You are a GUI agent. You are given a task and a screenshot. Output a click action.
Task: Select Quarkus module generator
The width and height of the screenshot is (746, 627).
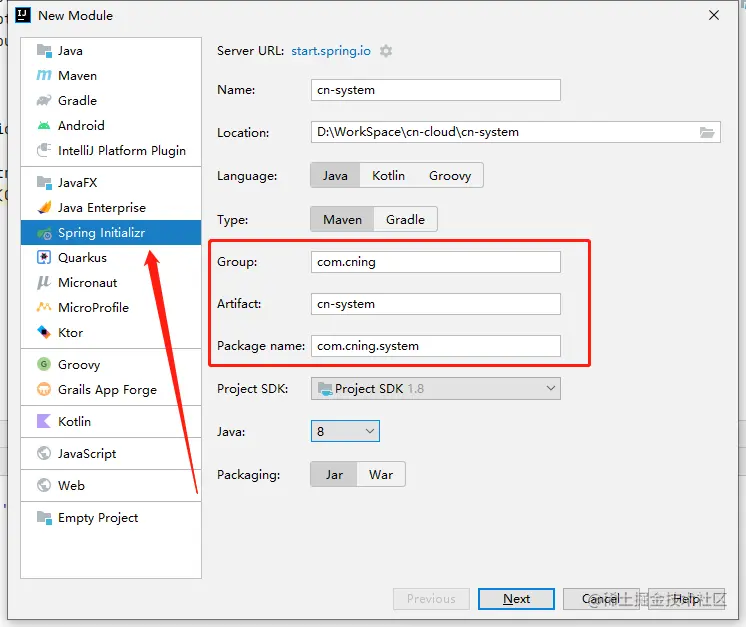[111, 257]
